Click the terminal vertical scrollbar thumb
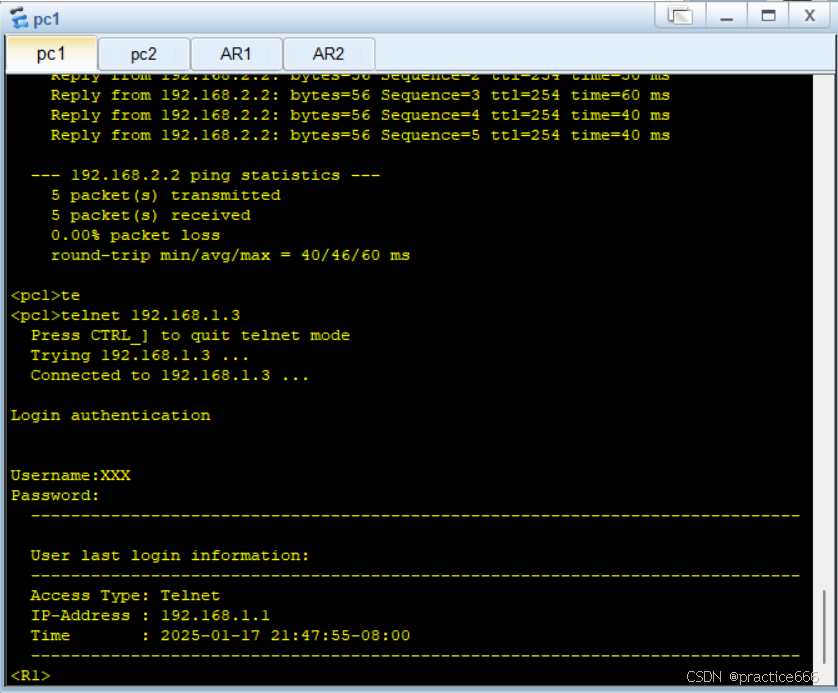Viewport: 838px width, 693px height. pos(824,626)
